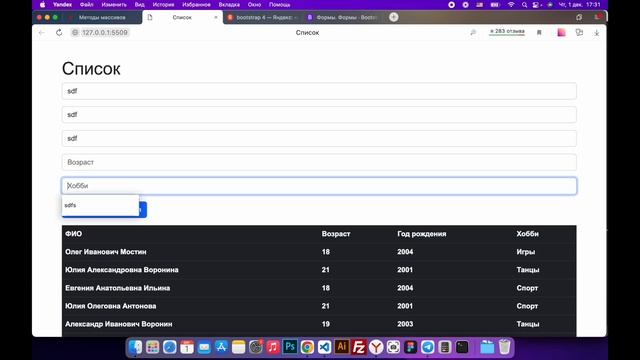640x360 pixels.
Task: Open the Избранное menu
Action: pos(196,5)
